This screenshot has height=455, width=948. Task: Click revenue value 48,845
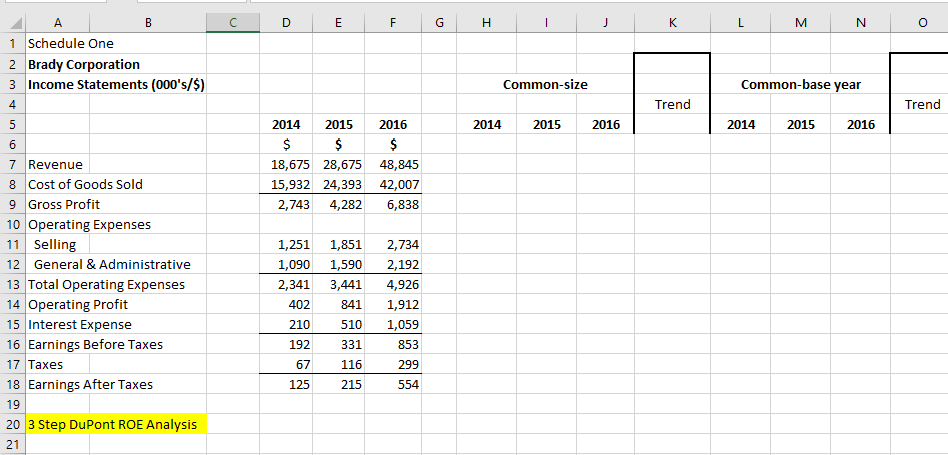point(399,164)
